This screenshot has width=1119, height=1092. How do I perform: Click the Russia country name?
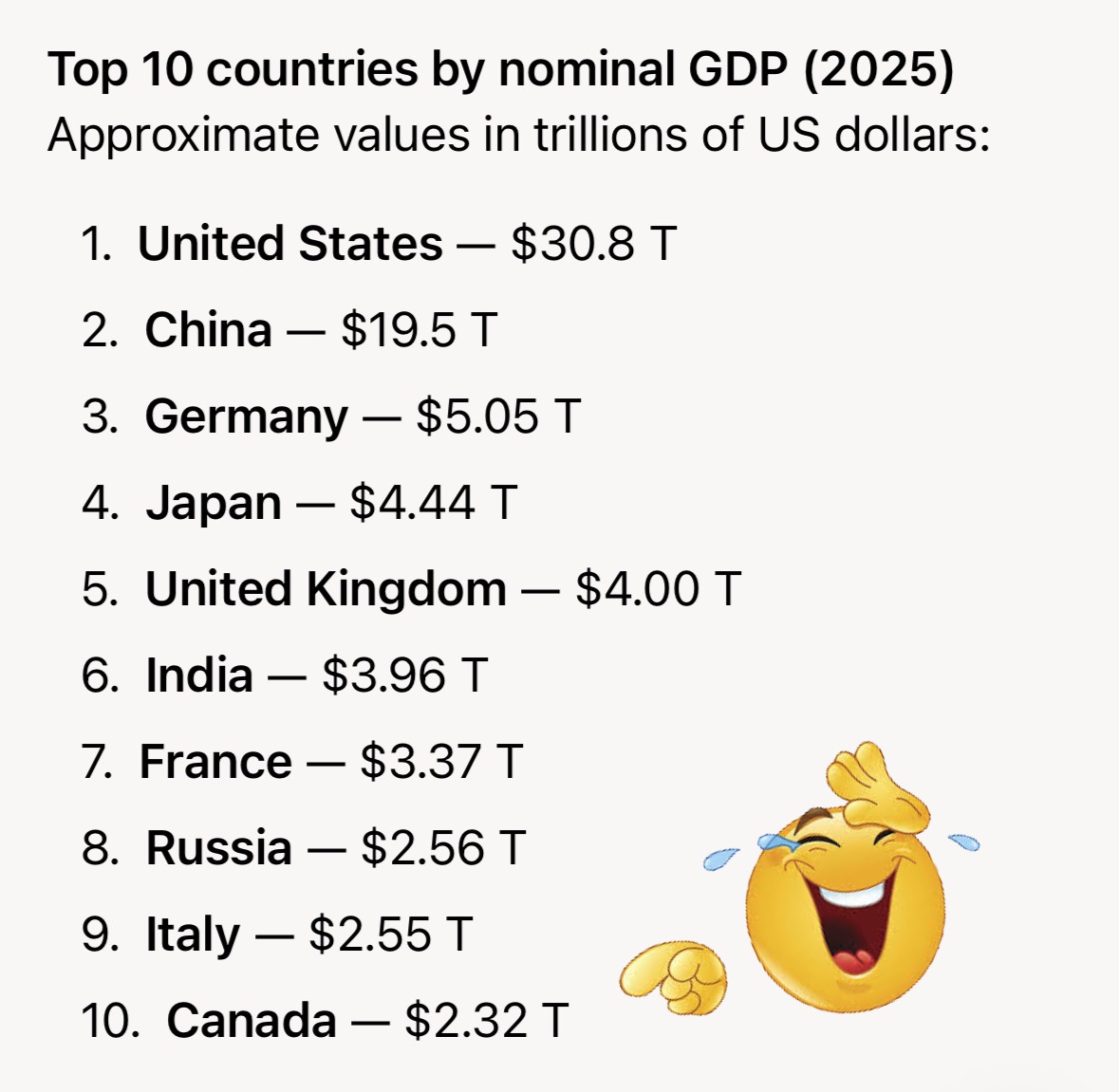218,848
